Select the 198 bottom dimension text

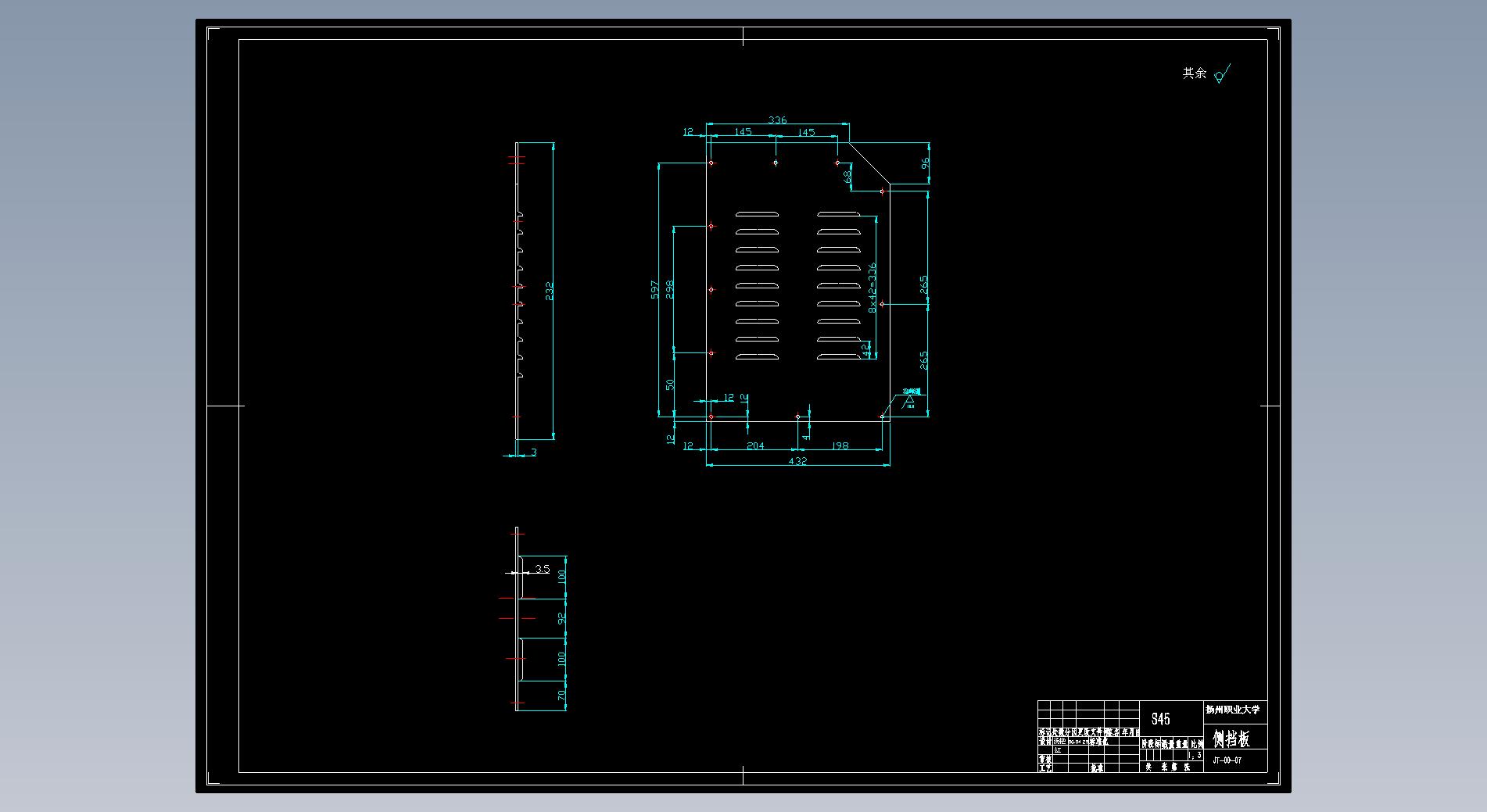point(840,445)
